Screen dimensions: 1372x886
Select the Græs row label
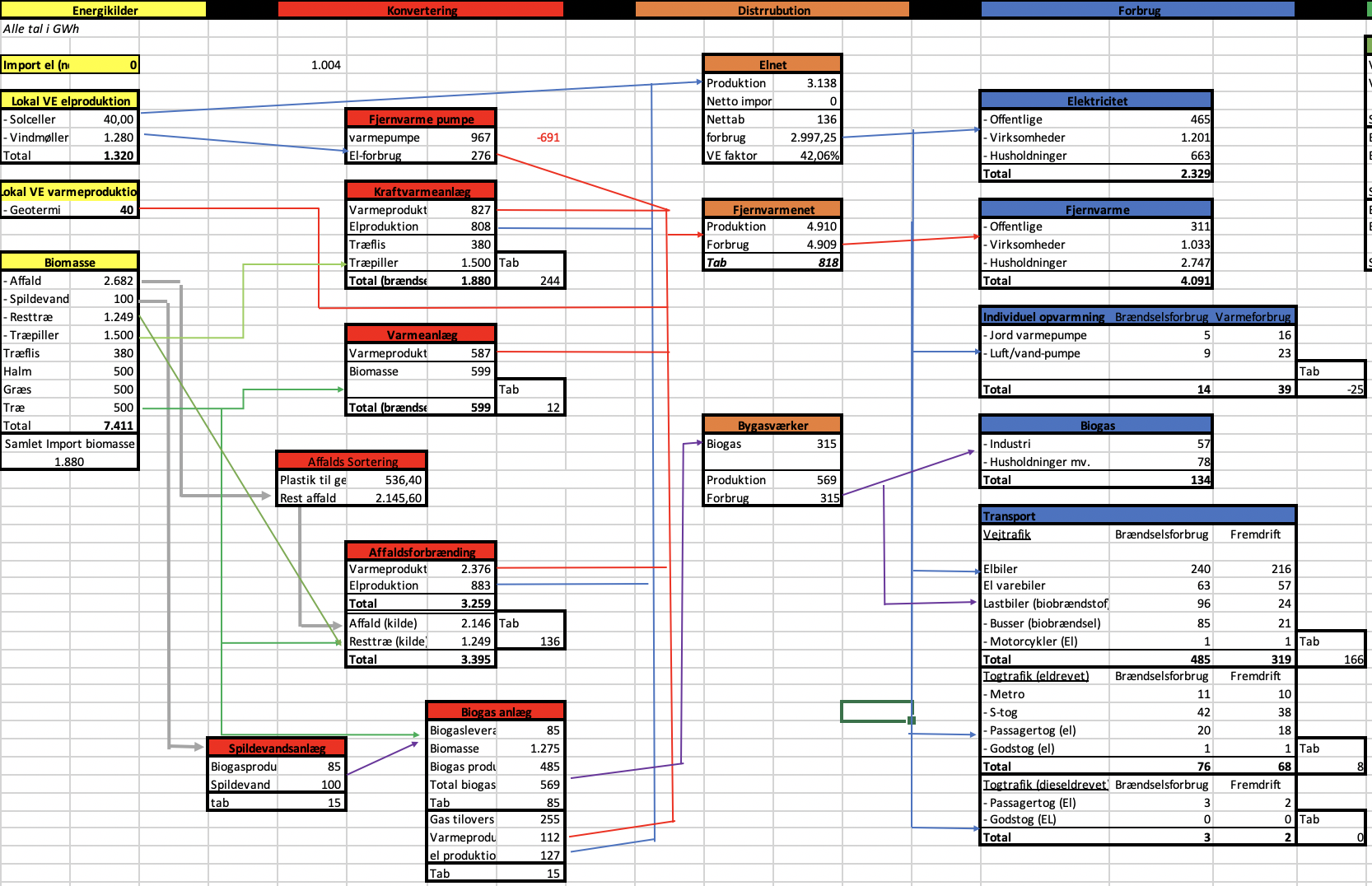tap(17, 389)
